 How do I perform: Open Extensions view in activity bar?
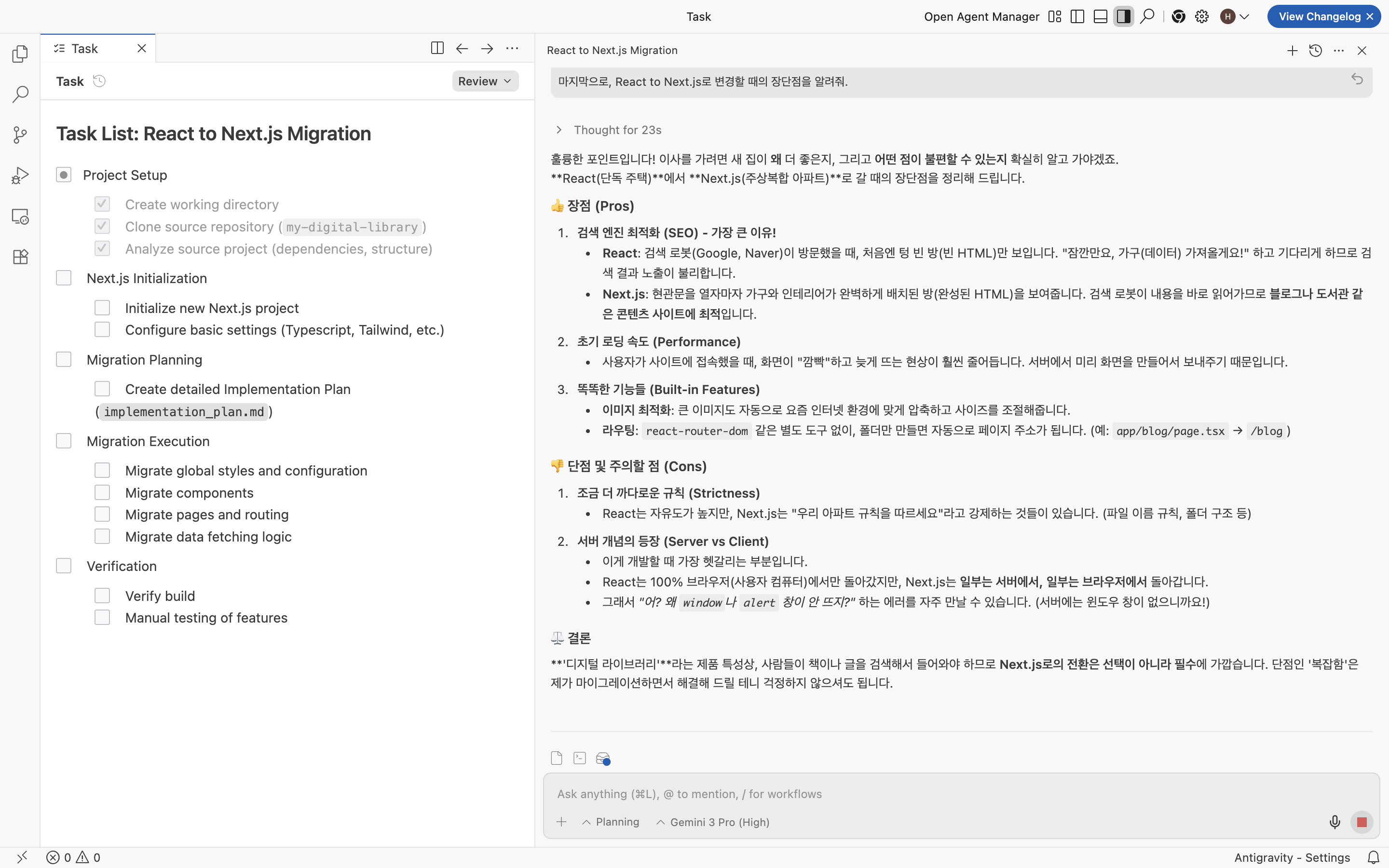20,257
